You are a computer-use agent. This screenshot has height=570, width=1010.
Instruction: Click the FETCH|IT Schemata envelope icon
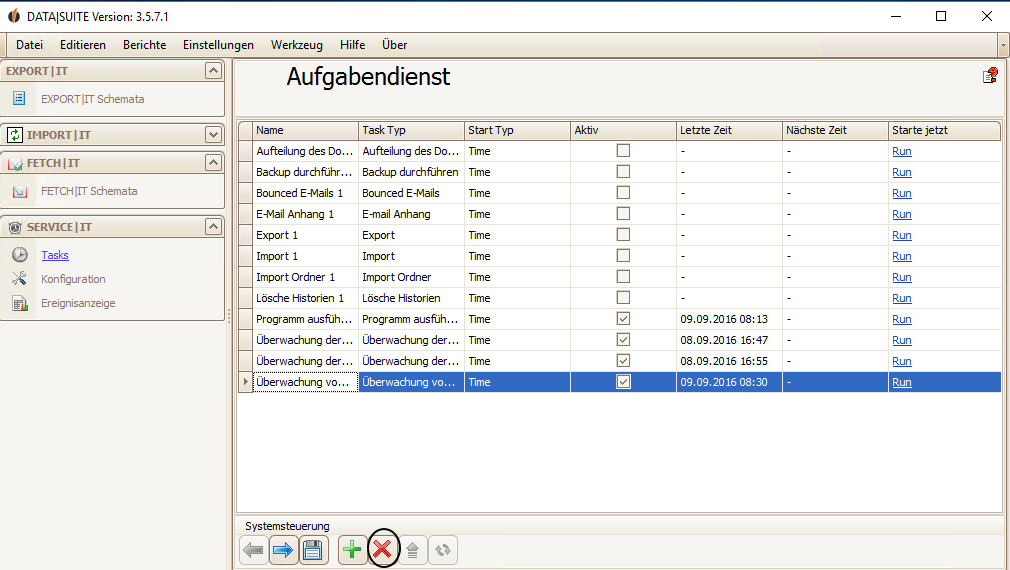(20, 191)
